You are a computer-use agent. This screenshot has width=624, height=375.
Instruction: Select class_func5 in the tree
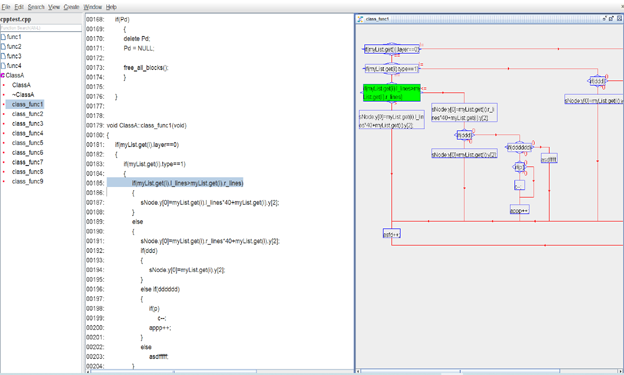click(27, 143)
